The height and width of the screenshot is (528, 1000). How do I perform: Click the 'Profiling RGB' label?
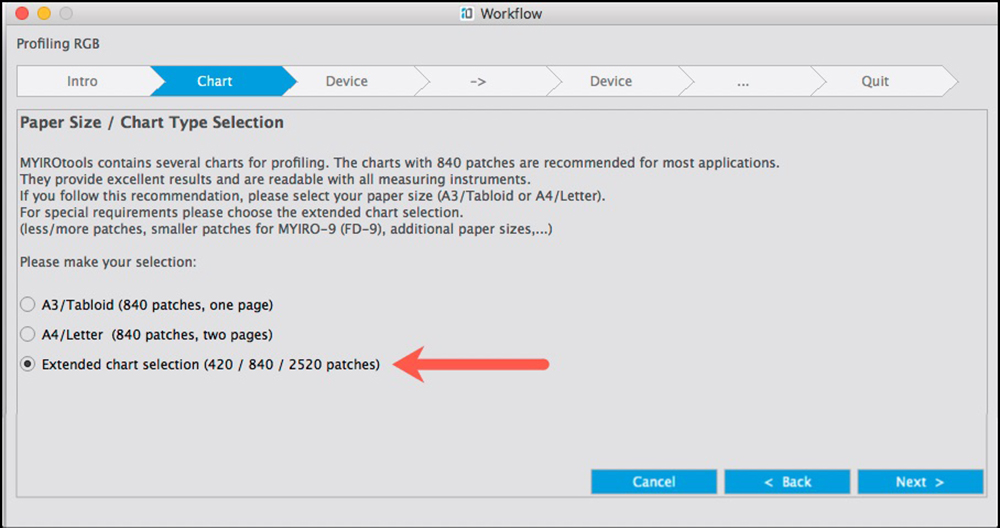click(58, 44)
